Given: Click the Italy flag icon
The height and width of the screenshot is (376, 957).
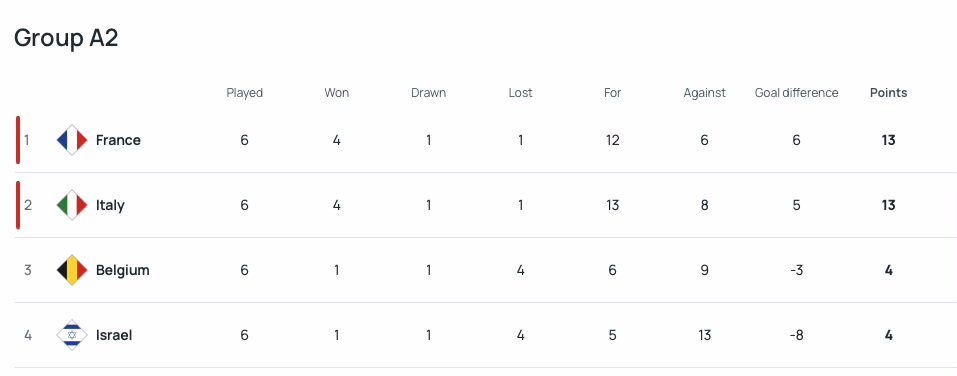Looking at the screenshot, I should 72,205.
